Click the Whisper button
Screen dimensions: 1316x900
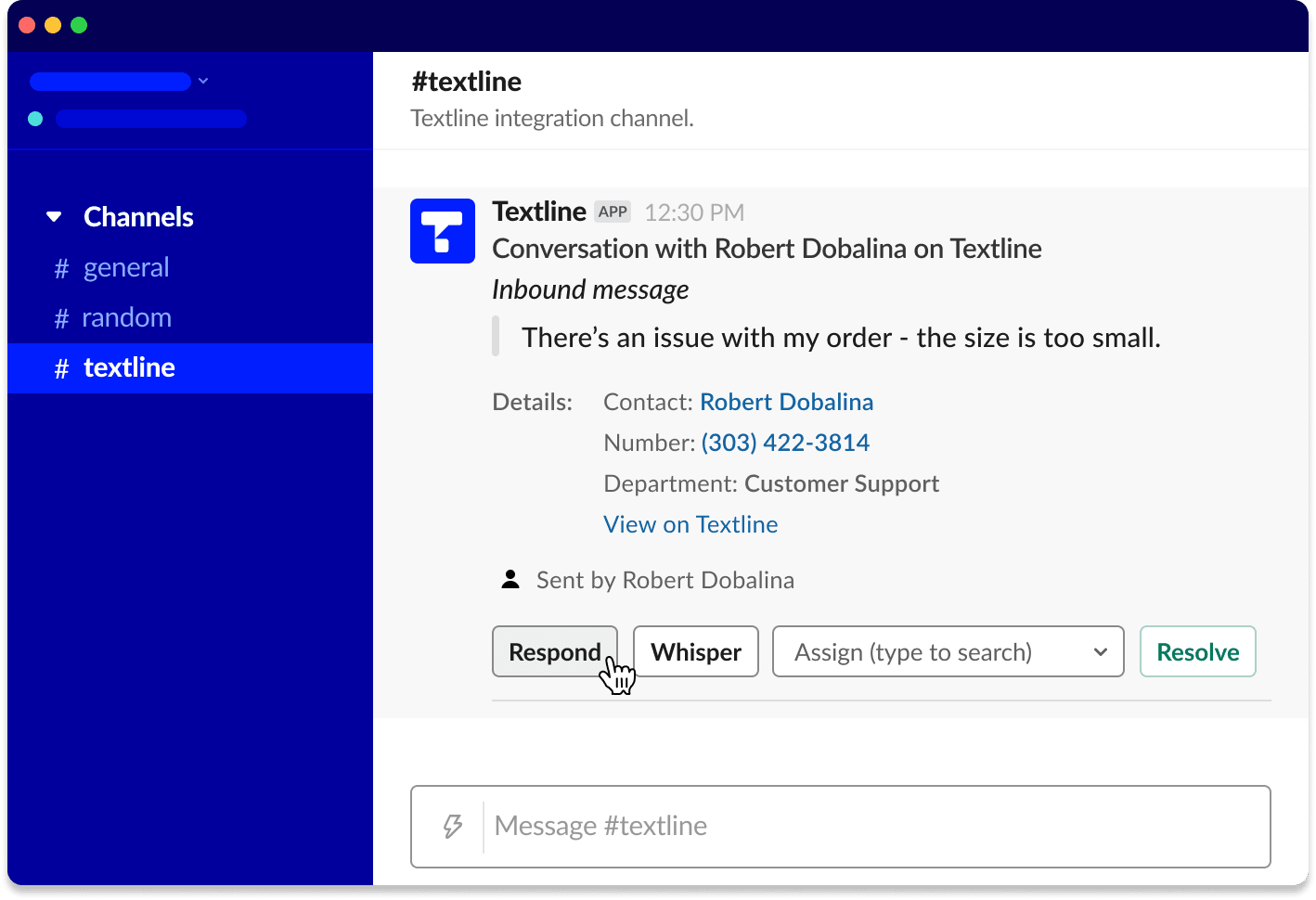[696, 651]
